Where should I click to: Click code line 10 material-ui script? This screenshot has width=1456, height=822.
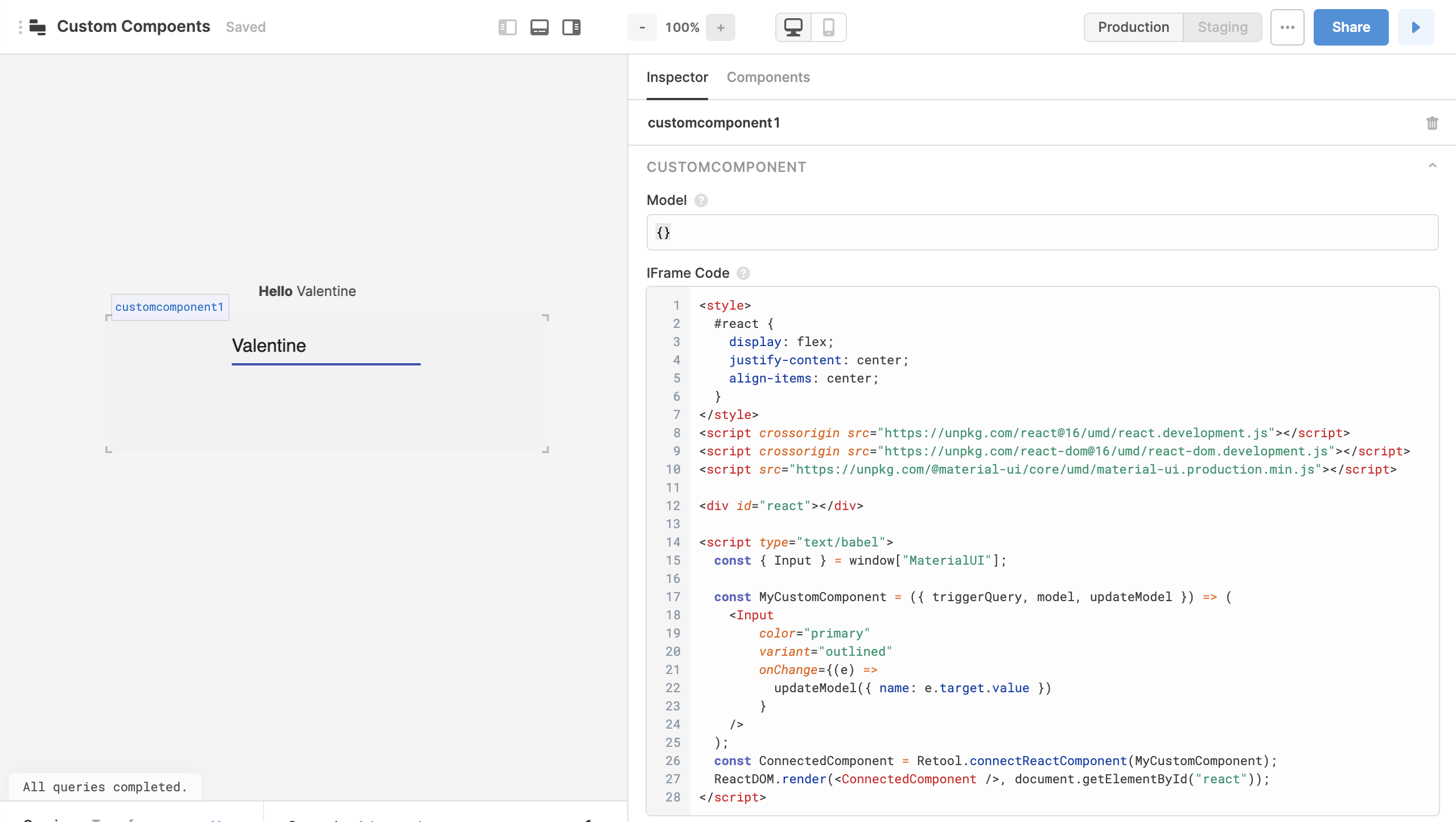(x=1047, y=470)
